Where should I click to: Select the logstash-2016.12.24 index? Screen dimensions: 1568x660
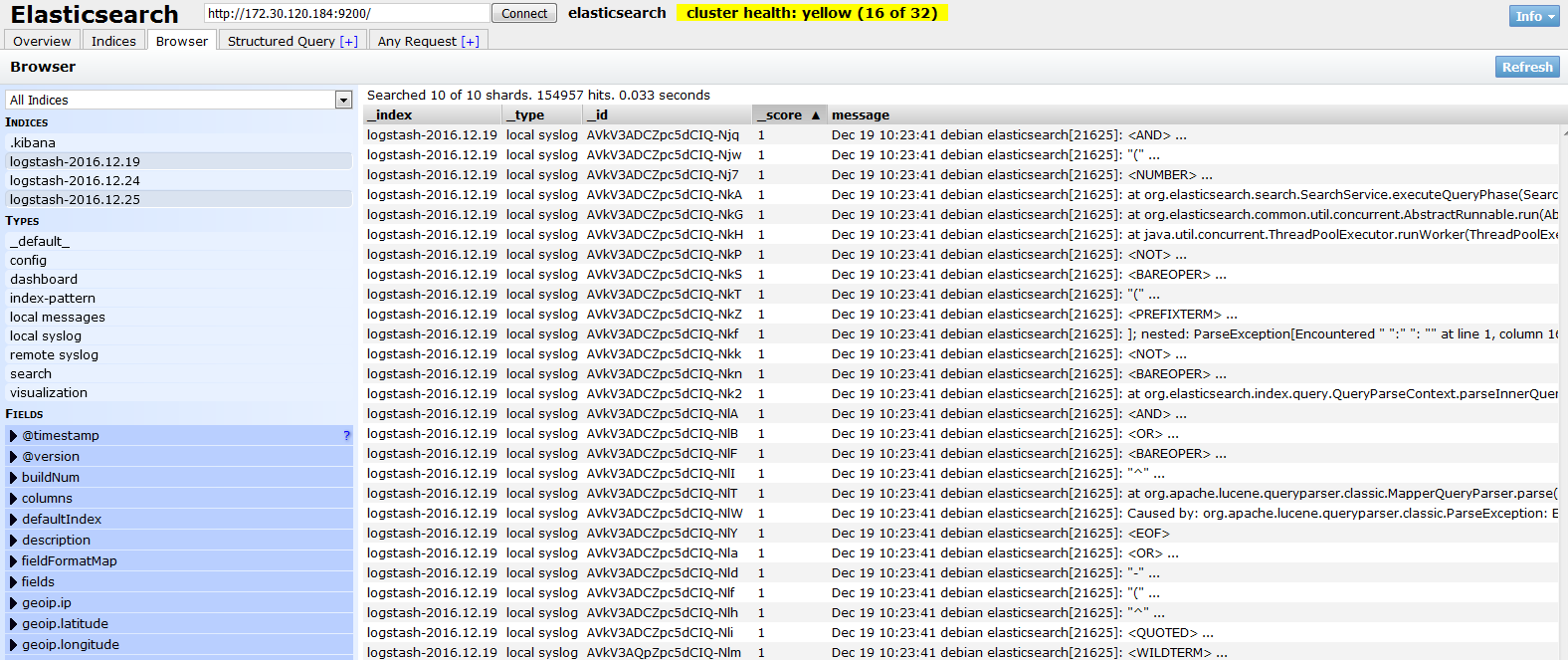click(179, 180)
